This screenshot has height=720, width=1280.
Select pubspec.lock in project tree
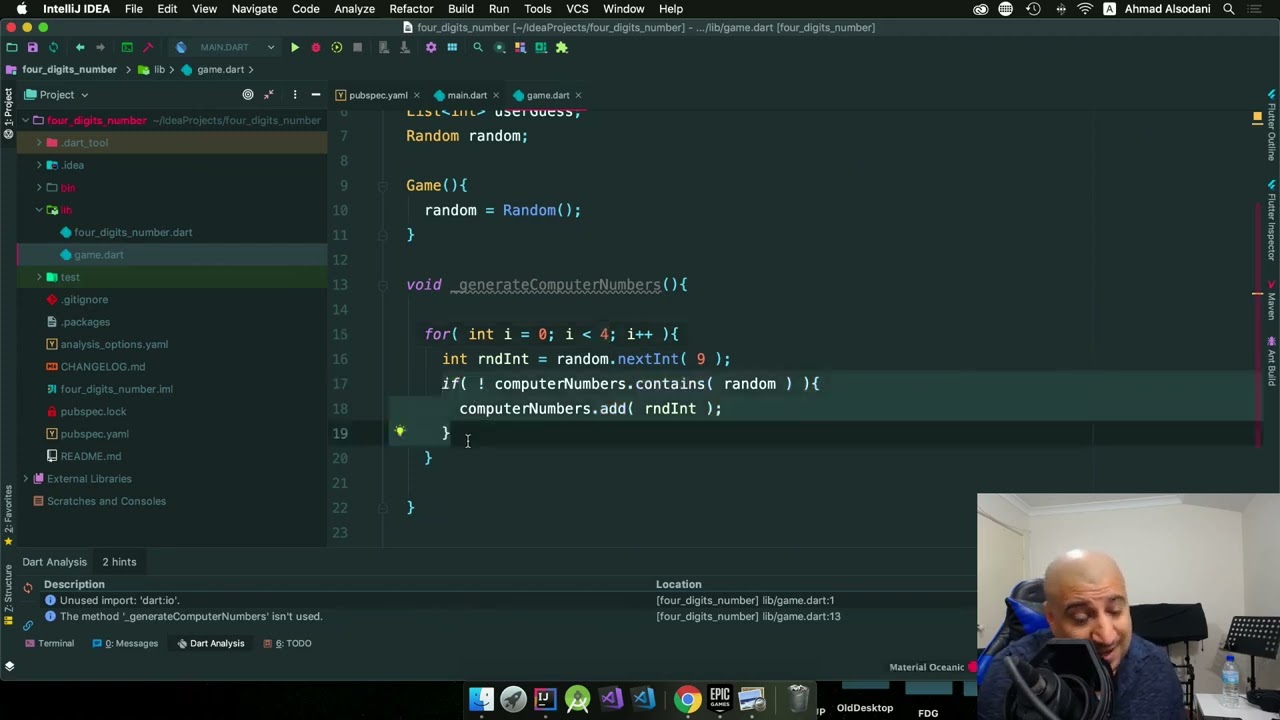coord(93,411)
